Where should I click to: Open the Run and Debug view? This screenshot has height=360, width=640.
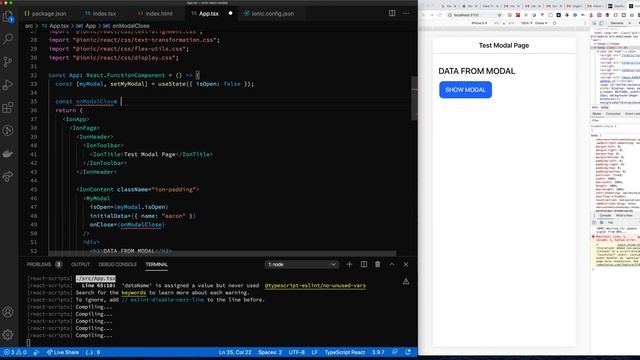click(x=8, y=85)
